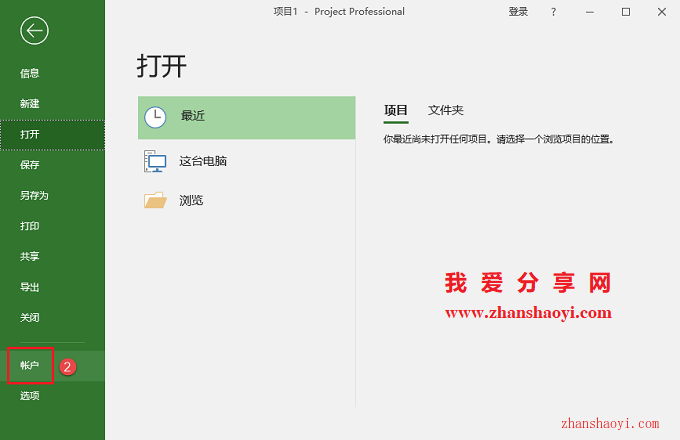The height and width of the screenshot is (440, 680).
Task: Click the back arrow circle icon
Action: click(x=34, y=31)
